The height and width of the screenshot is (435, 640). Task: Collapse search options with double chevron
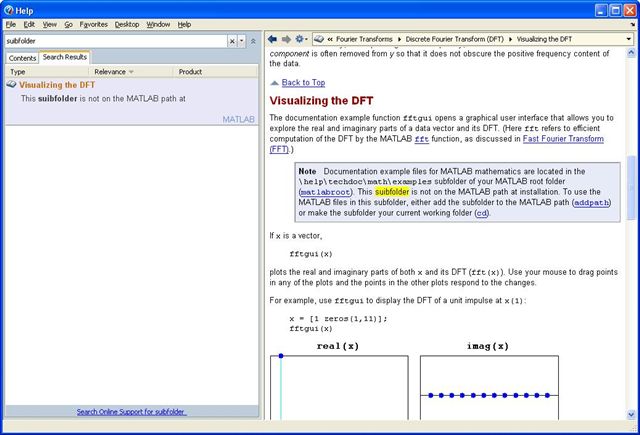coord(253,41)
